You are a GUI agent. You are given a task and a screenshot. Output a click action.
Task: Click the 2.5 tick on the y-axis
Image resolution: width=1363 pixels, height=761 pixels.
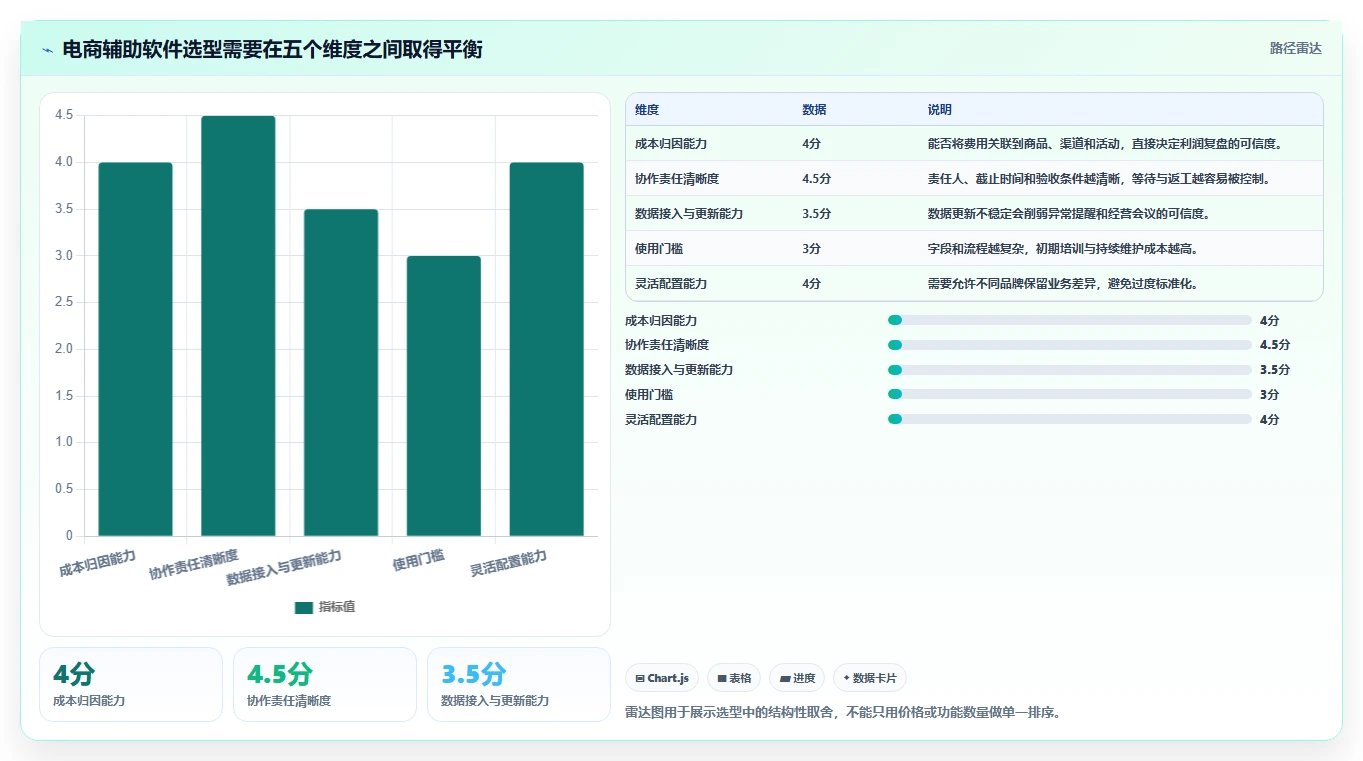coord(64,302)
